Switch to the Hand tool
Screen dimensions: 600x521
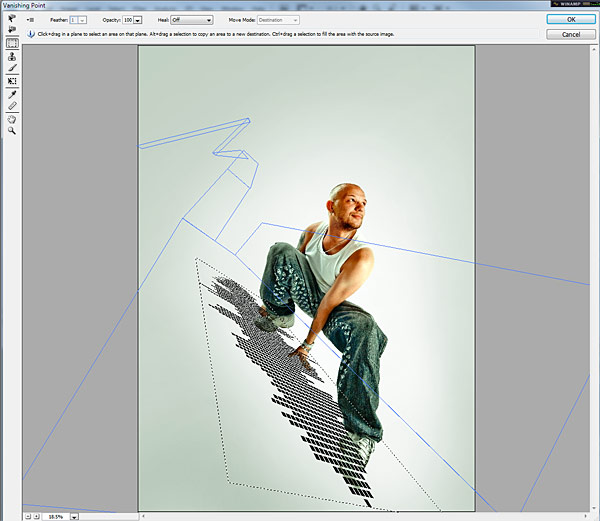tap(12, 119)
